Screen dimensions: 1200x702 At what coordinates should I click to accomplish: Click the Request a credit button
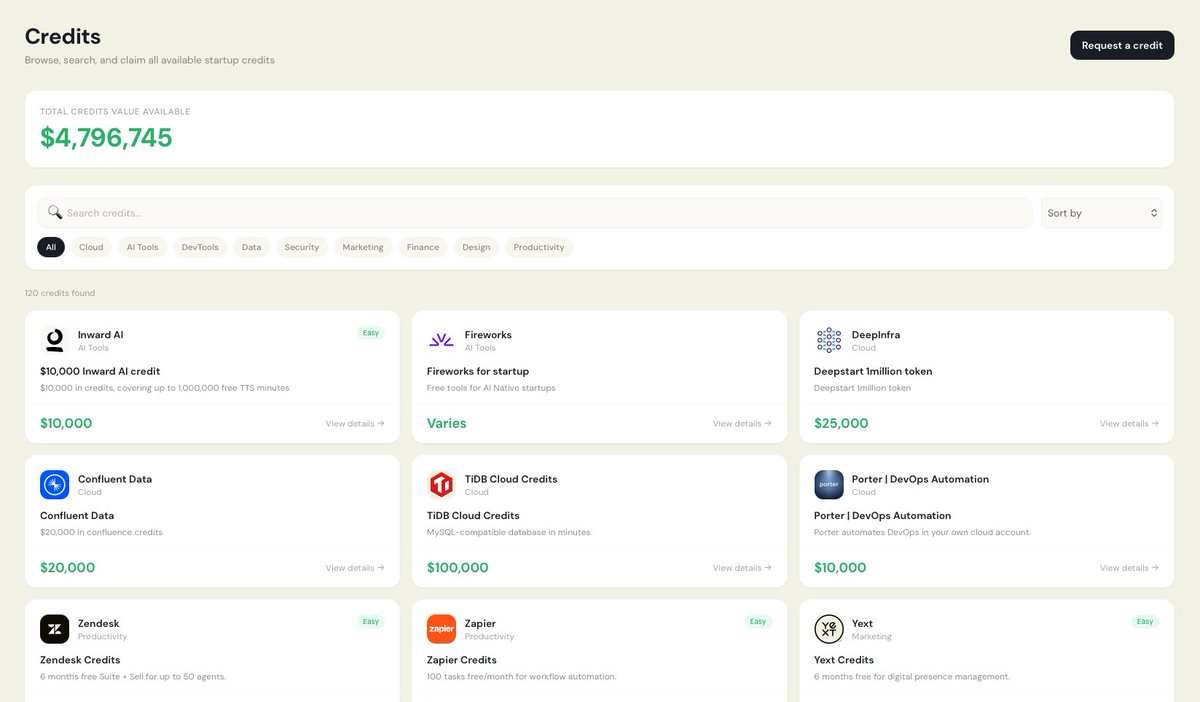point(1122,45)
